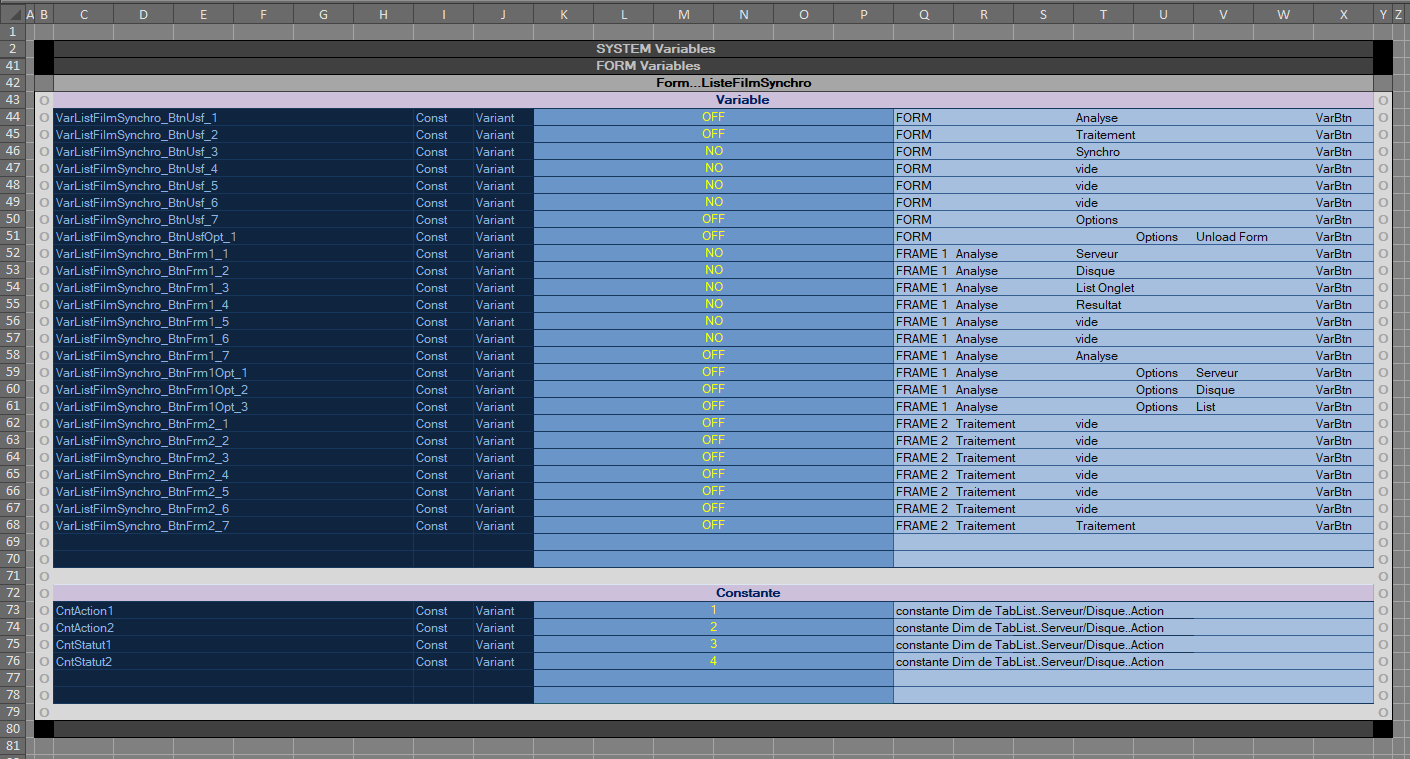Click Options description in the BtnUsf_7 row

click(x=1096, y=220)
